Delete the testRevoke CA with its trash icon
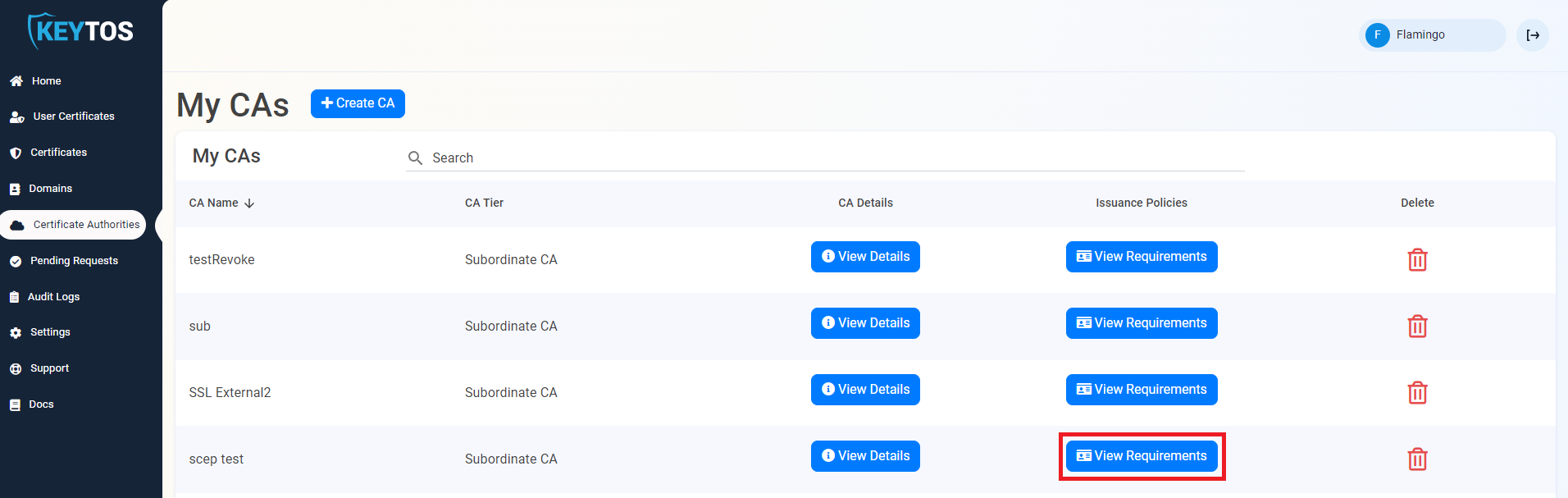The image size is (1568, 498). point(1417,259)
